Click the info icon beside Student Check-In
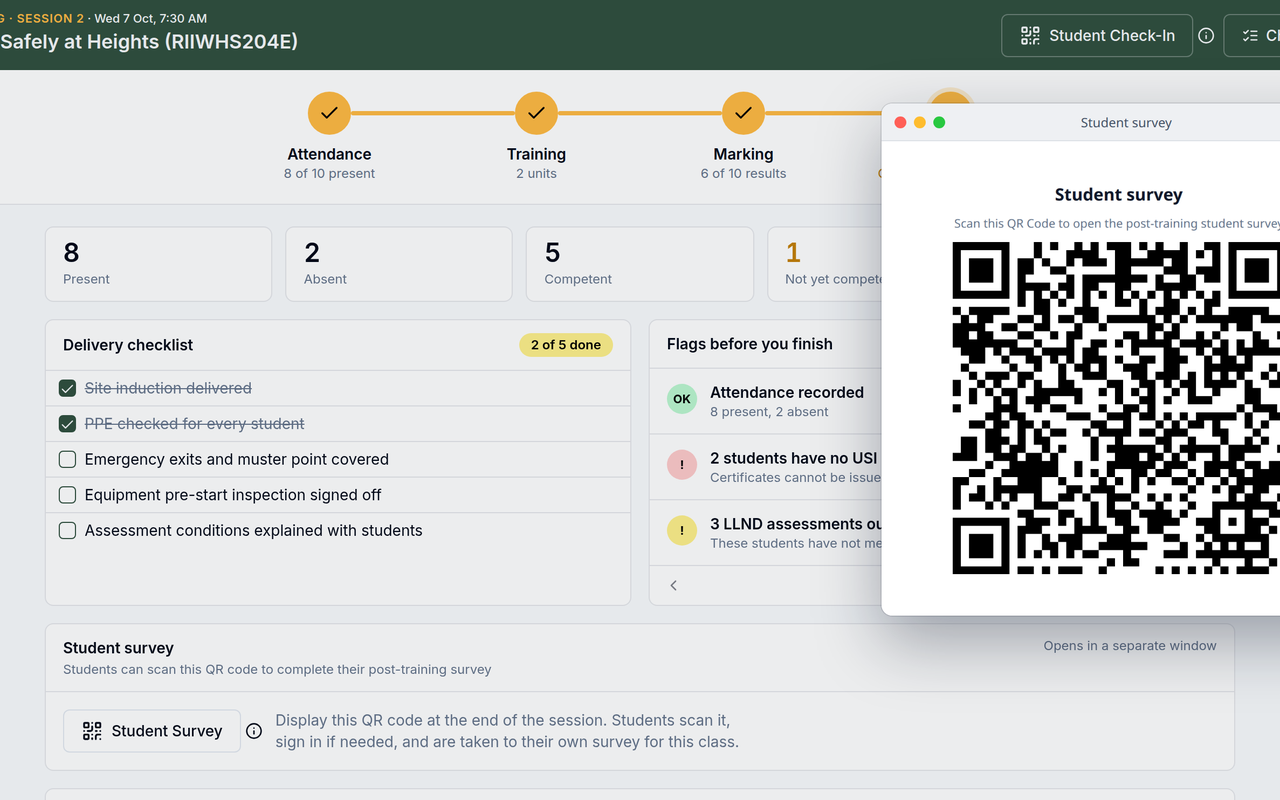 click(1206, 36)
